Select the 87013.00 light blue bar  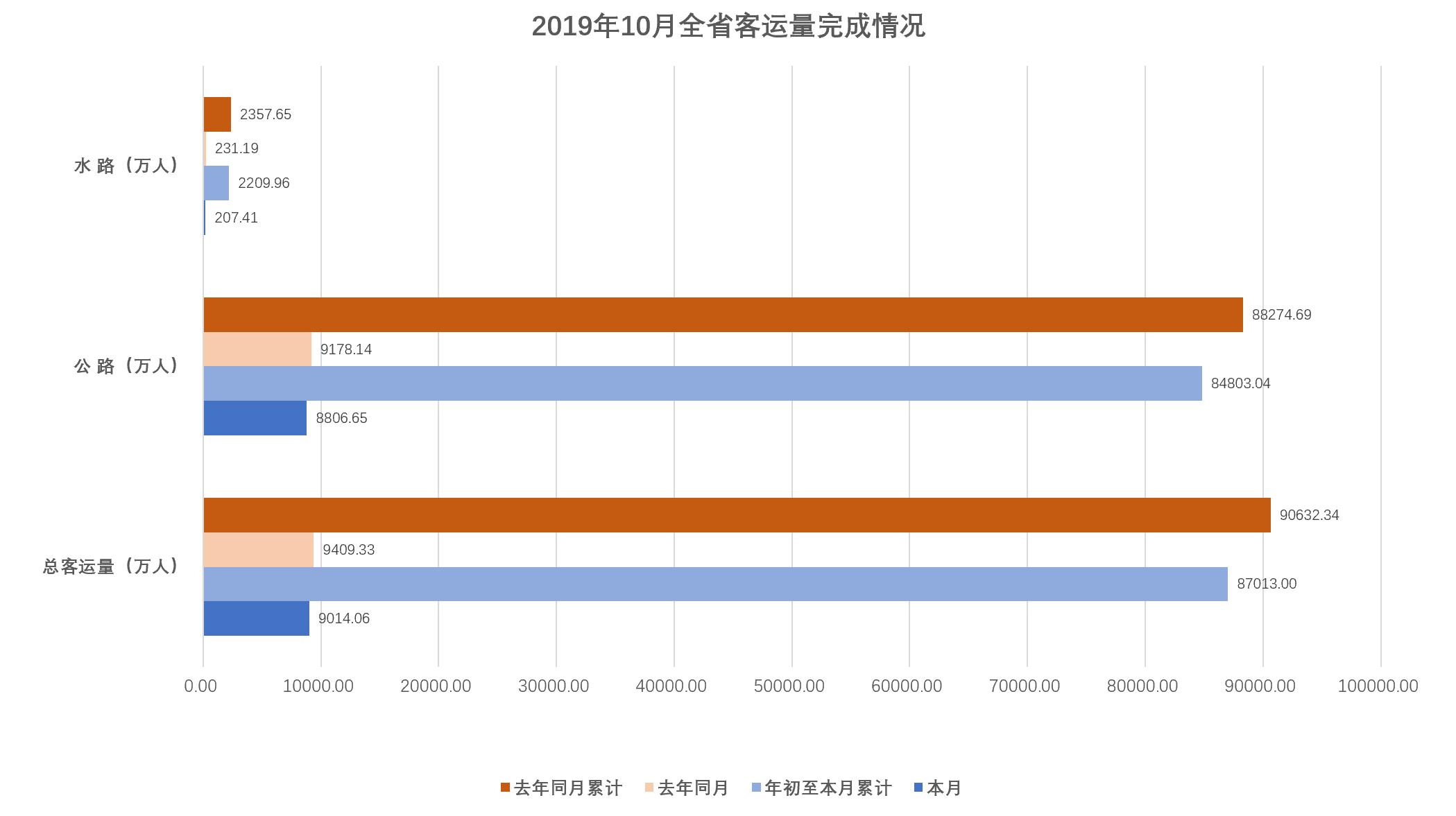[x=715, y=584]
